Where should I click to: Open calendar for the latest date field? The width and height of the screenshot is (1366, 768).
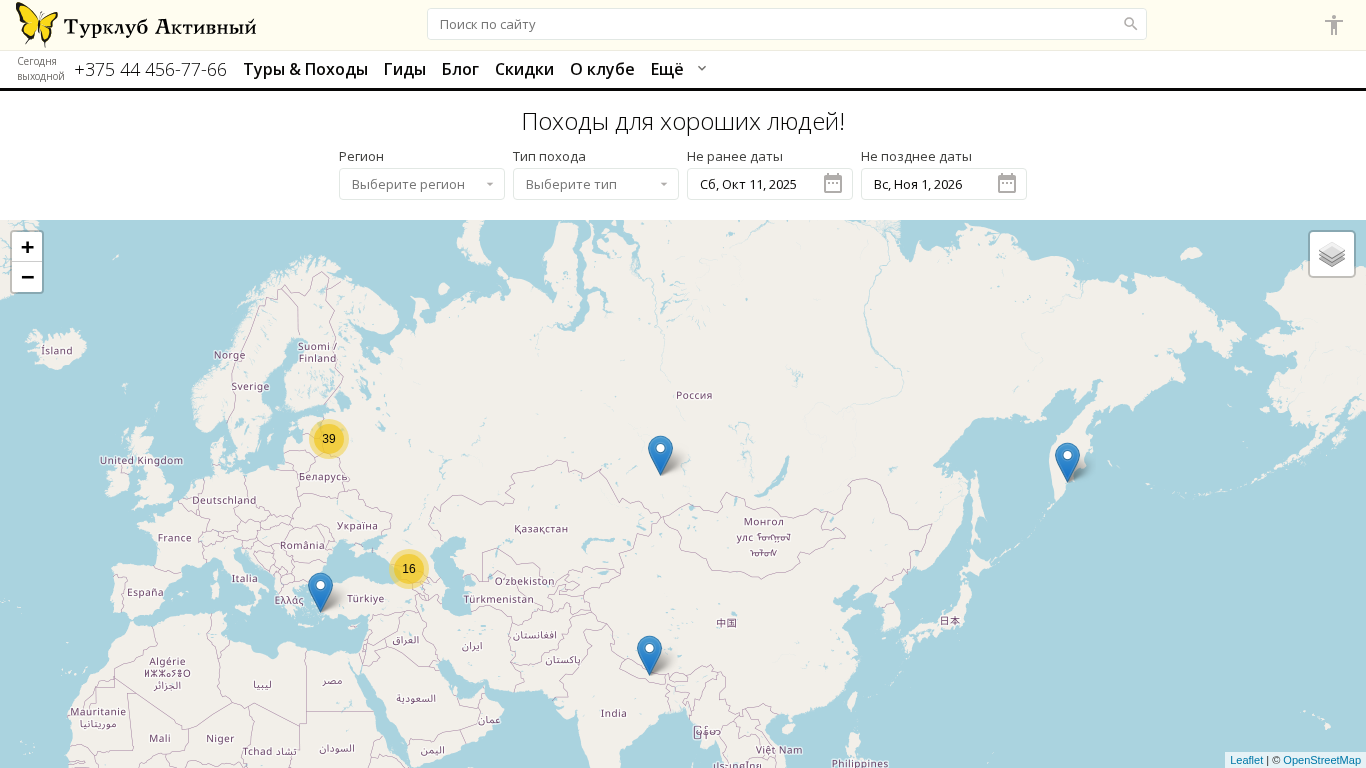(1007, 184)
